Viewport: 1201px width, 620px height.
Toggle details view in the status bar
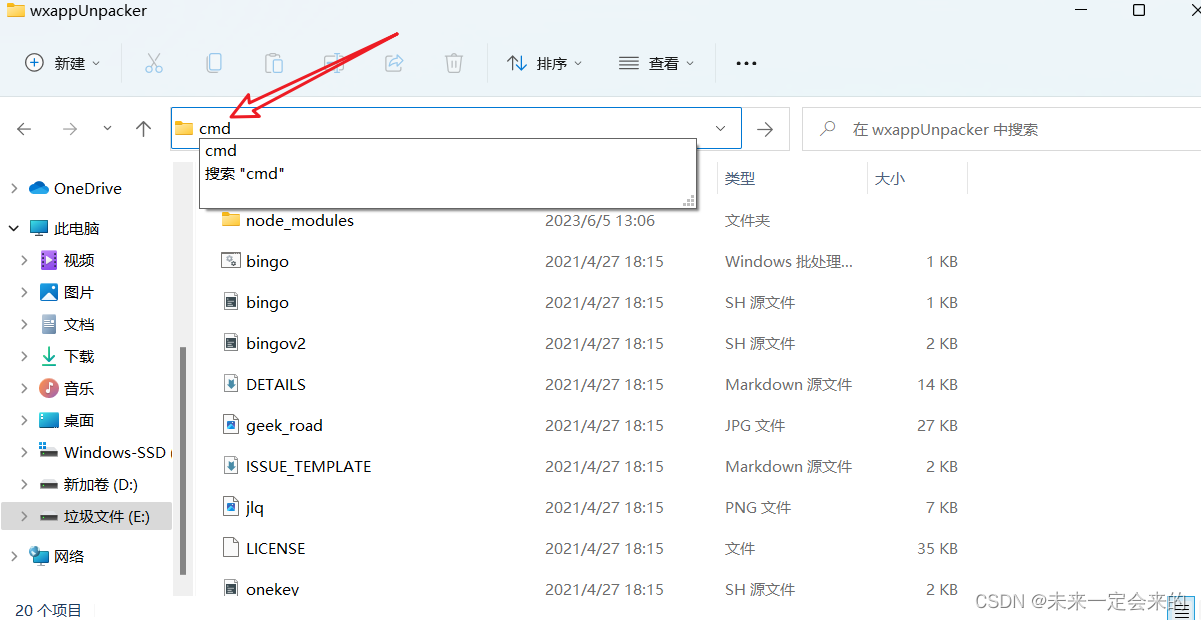(x=1183, y=608)
